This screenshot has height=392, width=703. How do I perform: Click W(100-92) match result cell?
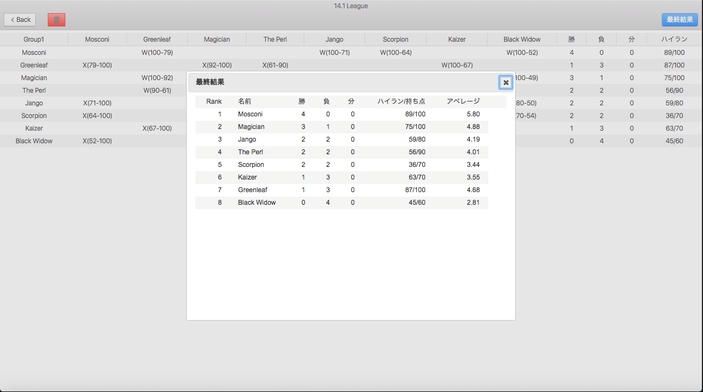(157, 78)
